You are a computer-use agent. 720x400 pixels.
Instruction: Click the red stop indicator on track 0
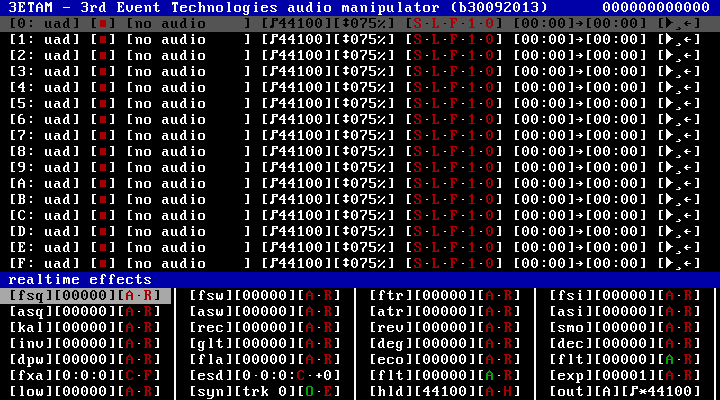(x=103, y=23)
